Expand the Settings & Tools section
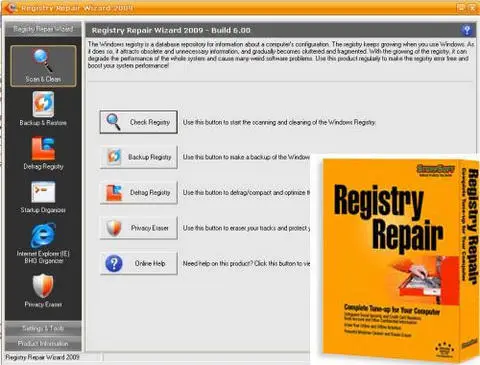 tap(43, 328)
